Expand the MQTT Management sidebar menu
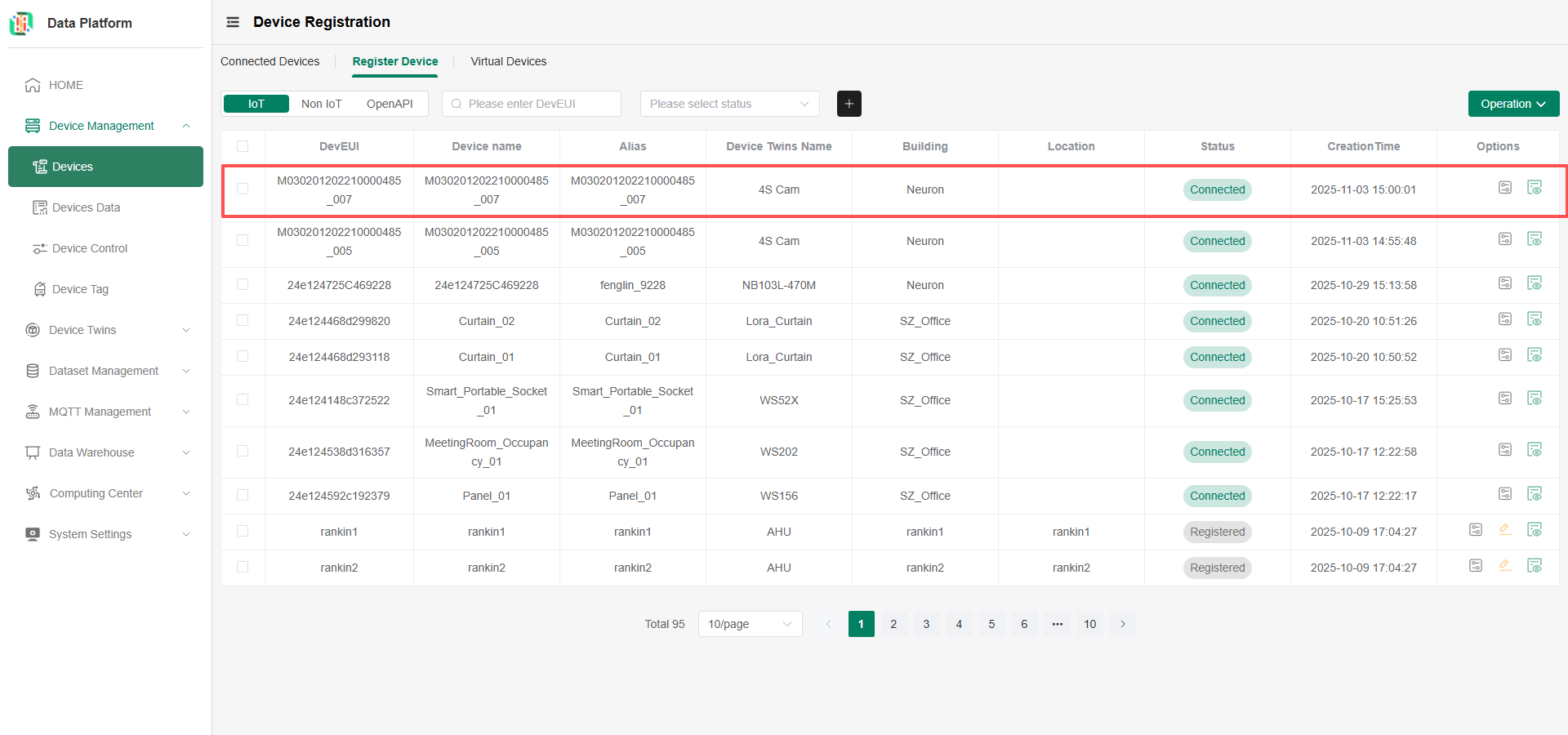 [x=105, y=412]
